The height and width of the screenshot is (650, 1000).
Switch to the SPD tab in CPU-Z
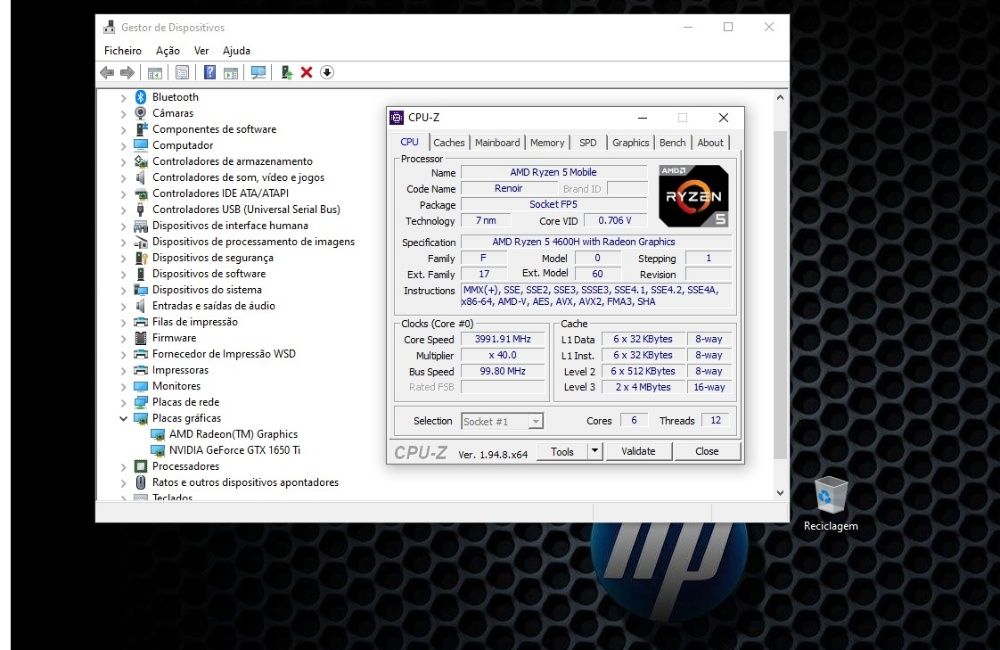[x=588, y=143]
